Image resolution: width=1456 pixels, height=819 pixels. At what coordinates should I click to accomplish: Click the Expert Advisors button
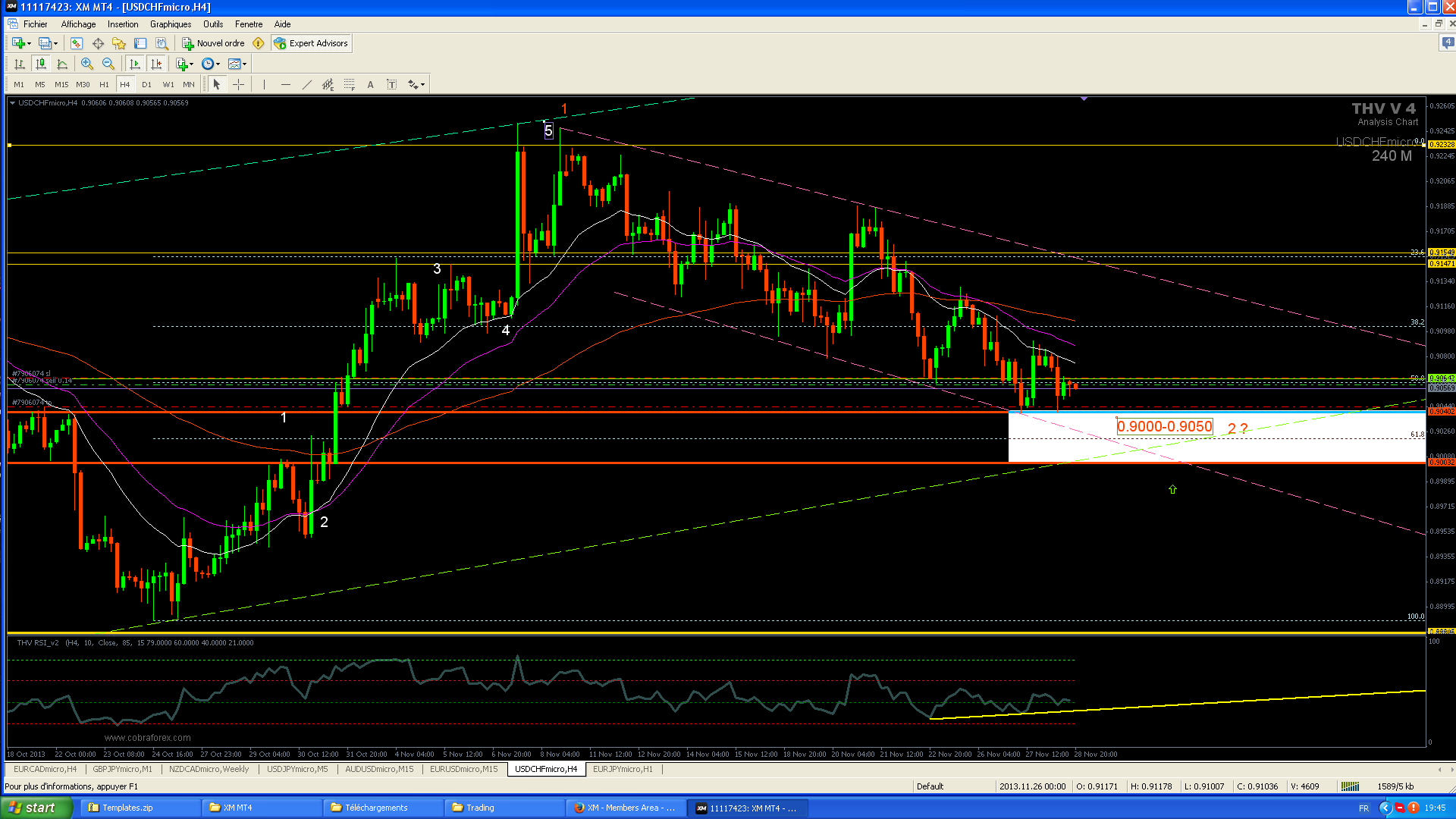click(x=312, y=43)
